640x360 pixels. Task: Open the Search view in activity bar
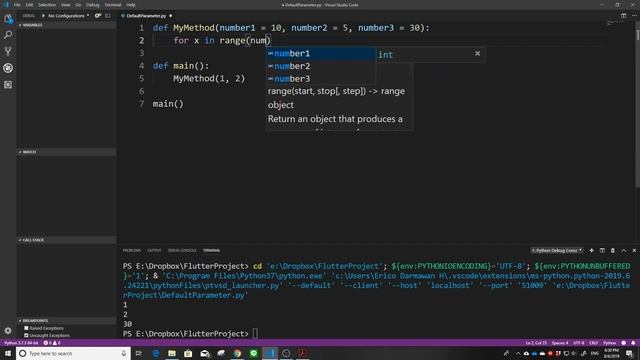8,35
